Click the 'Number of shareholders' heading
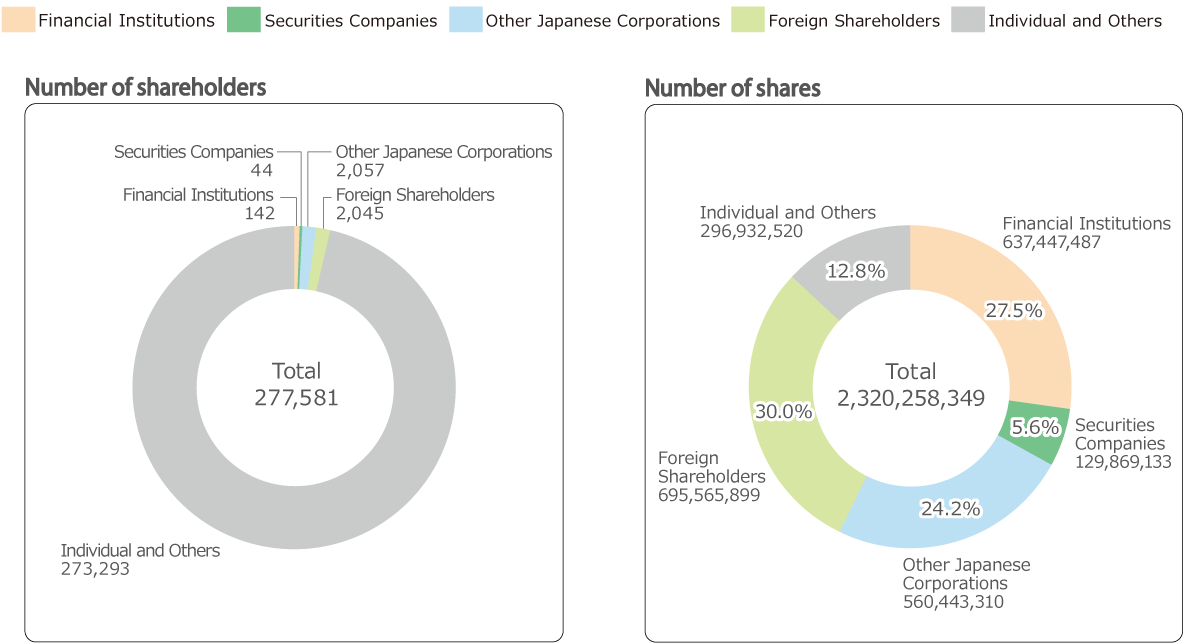This screenshot has width=1200, height=644. (145, 87)
